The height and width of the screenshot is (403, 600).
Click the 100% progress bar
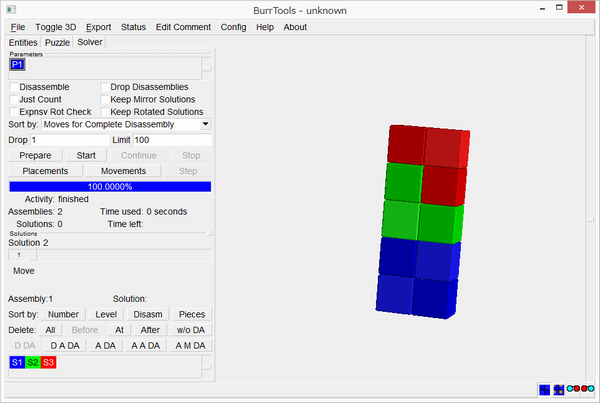coord(110,186)
